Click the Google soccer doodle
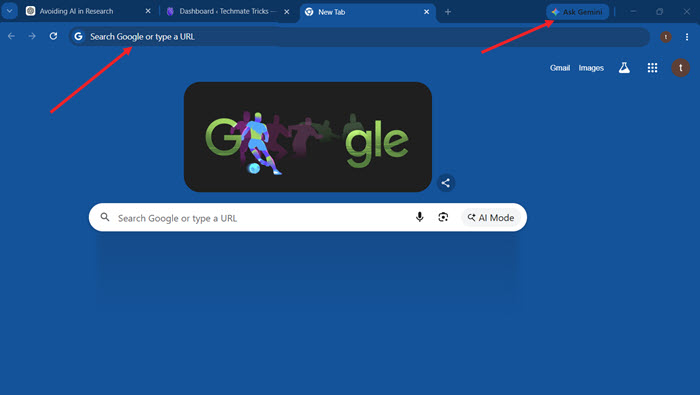The width and height of the screenshot is (700, 395). (308, 137)
